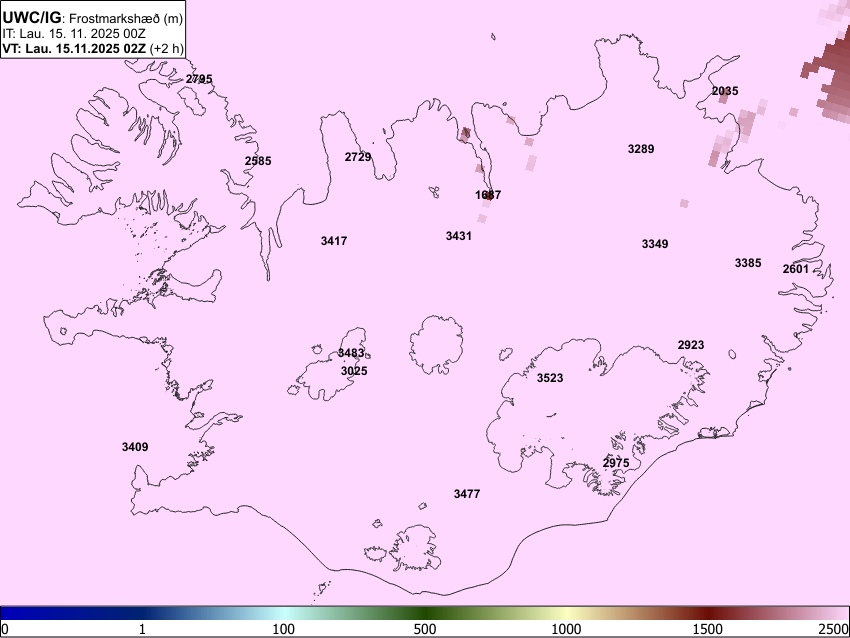
Task: Select the 3289 value label
Action: coord(641,149)
